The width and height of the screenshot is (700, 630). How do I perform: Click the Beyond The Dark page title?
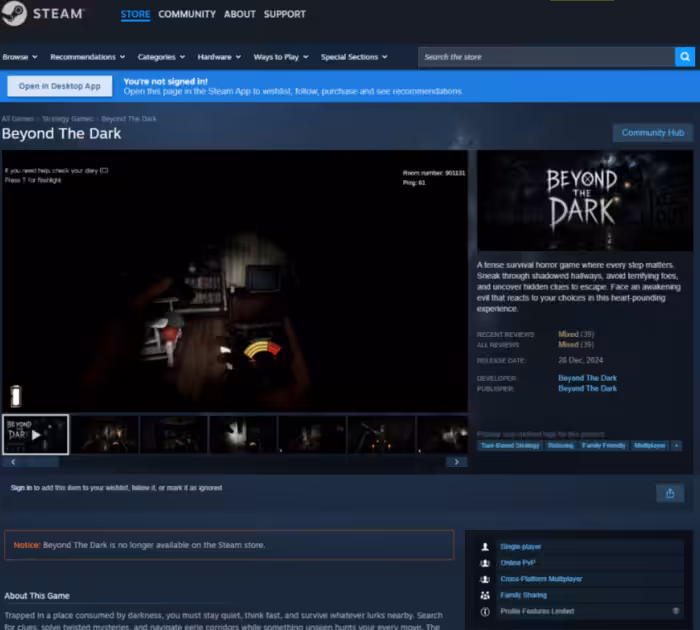tap(62, 134)
